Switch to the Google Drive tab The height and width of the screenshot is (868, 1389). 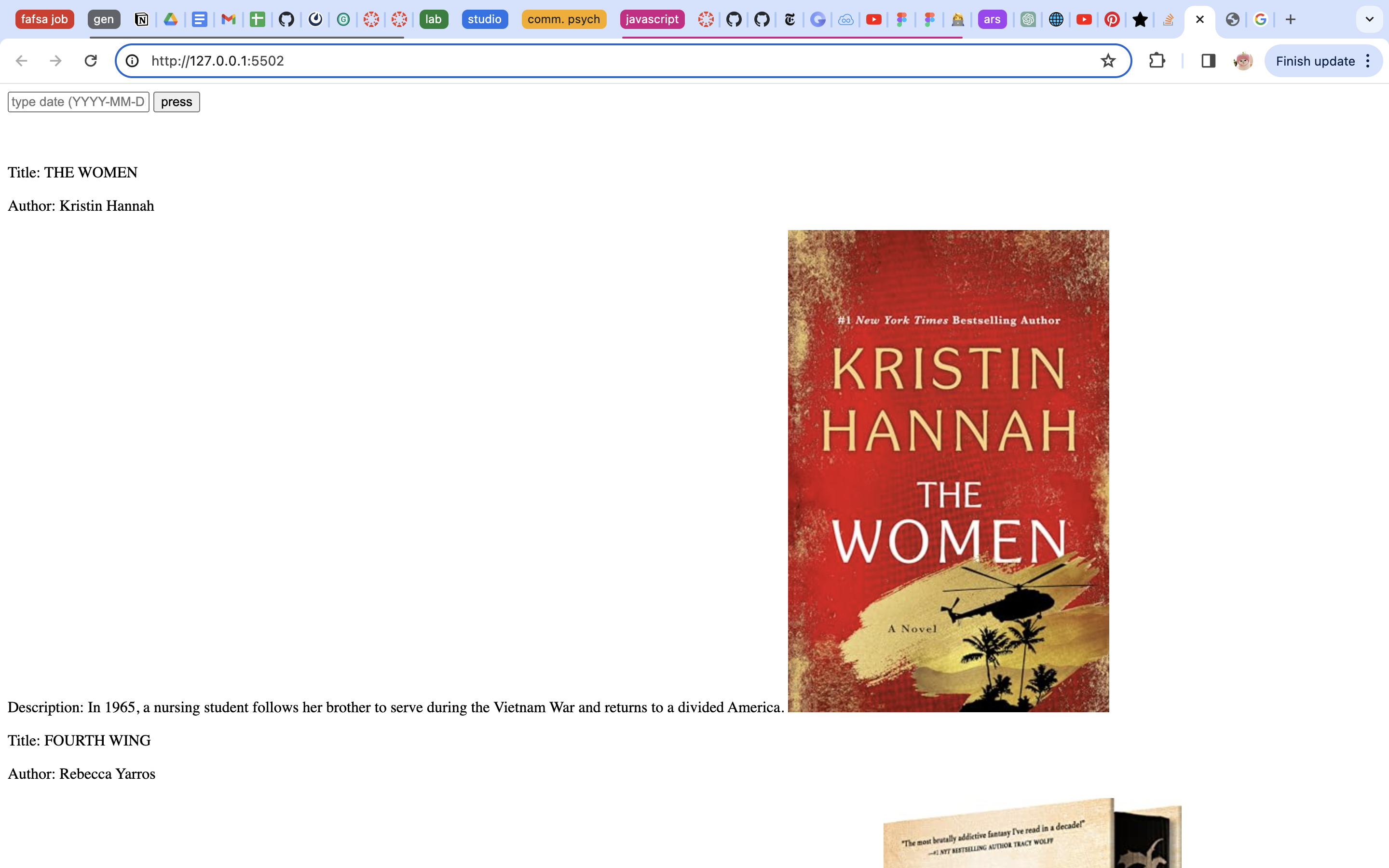pos(170,19)
